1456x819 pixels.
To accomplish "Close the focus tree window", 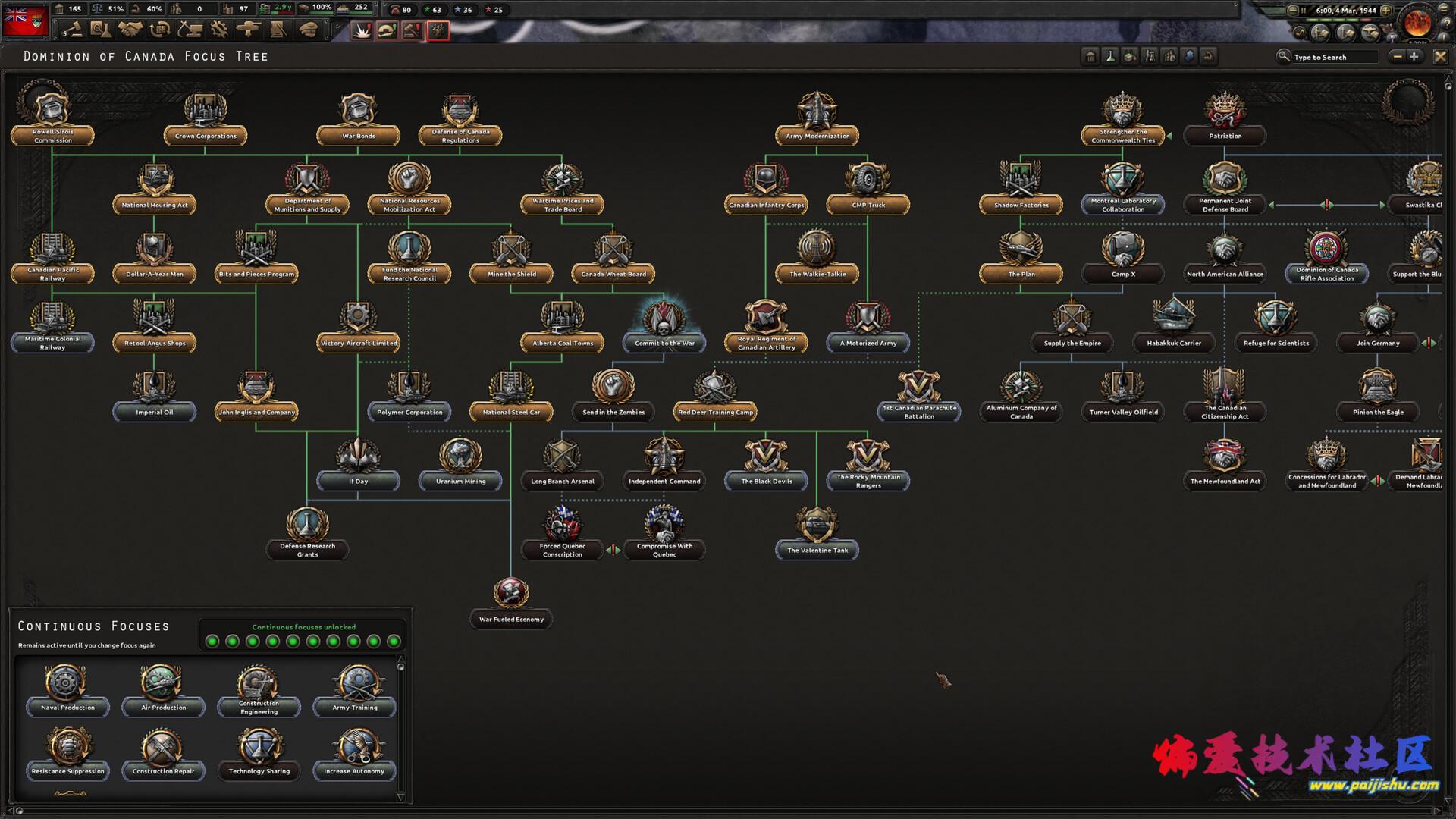I will click(x=1440, y=56).
